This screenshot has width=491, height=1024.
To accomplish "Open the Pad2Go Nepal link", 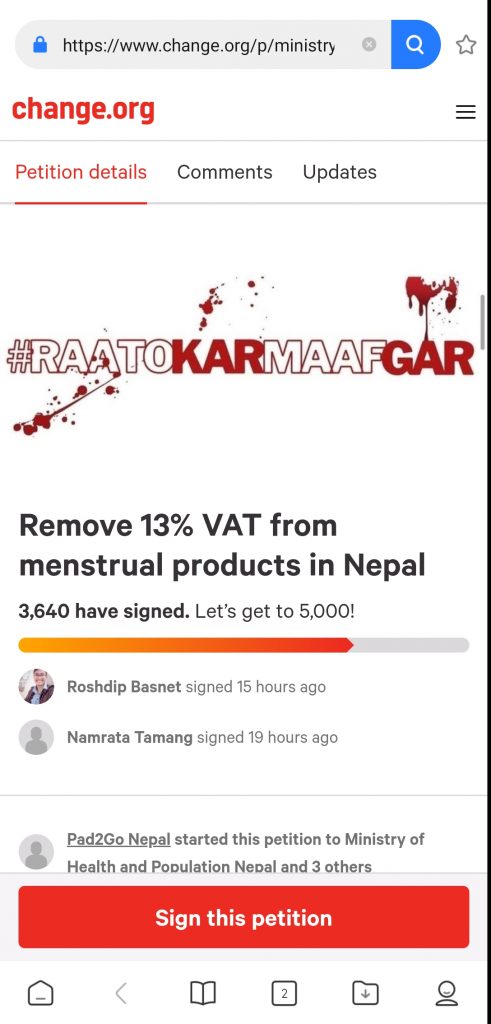I will (x=119, y=839).
